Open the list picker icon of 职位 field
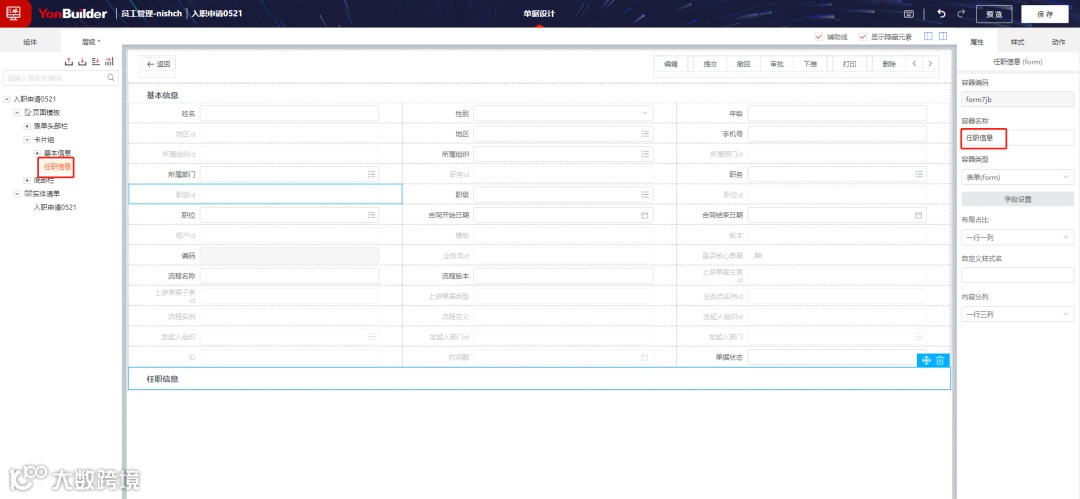Viewport: 1080px width, 499px height. pos(371,215)
